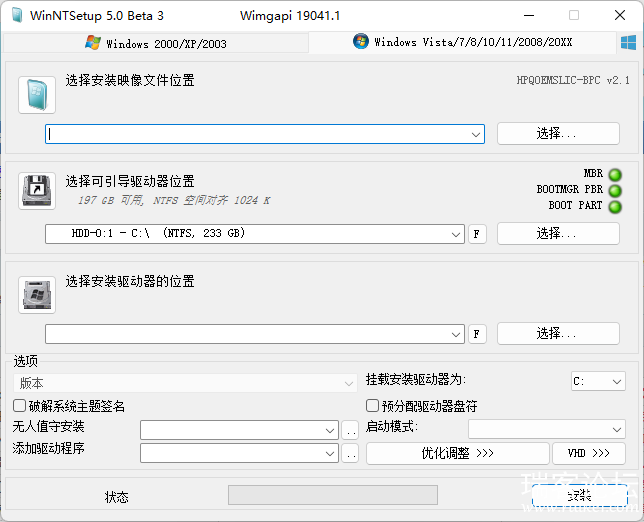The width and height of the screenshot is (644, 522).
Task: Click the 挂载安装驱动器为 label
Action: point(416,379)
